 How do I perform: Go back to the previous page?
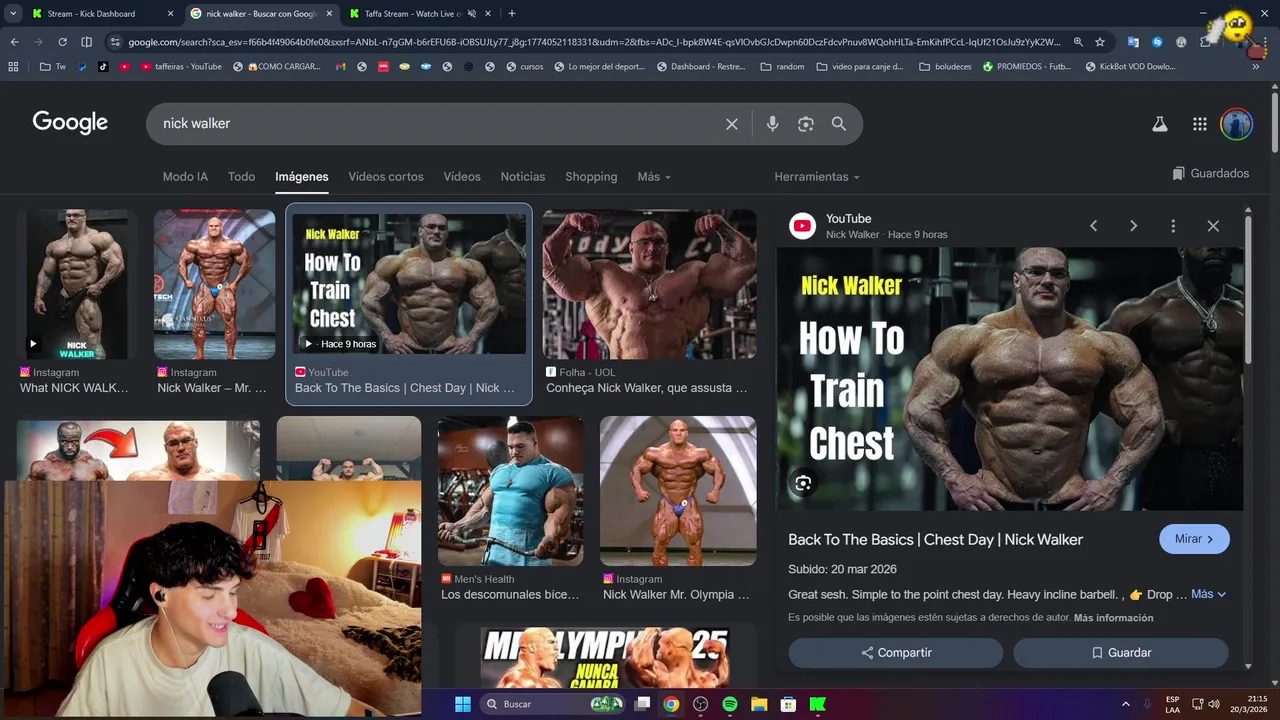(15, 42)
